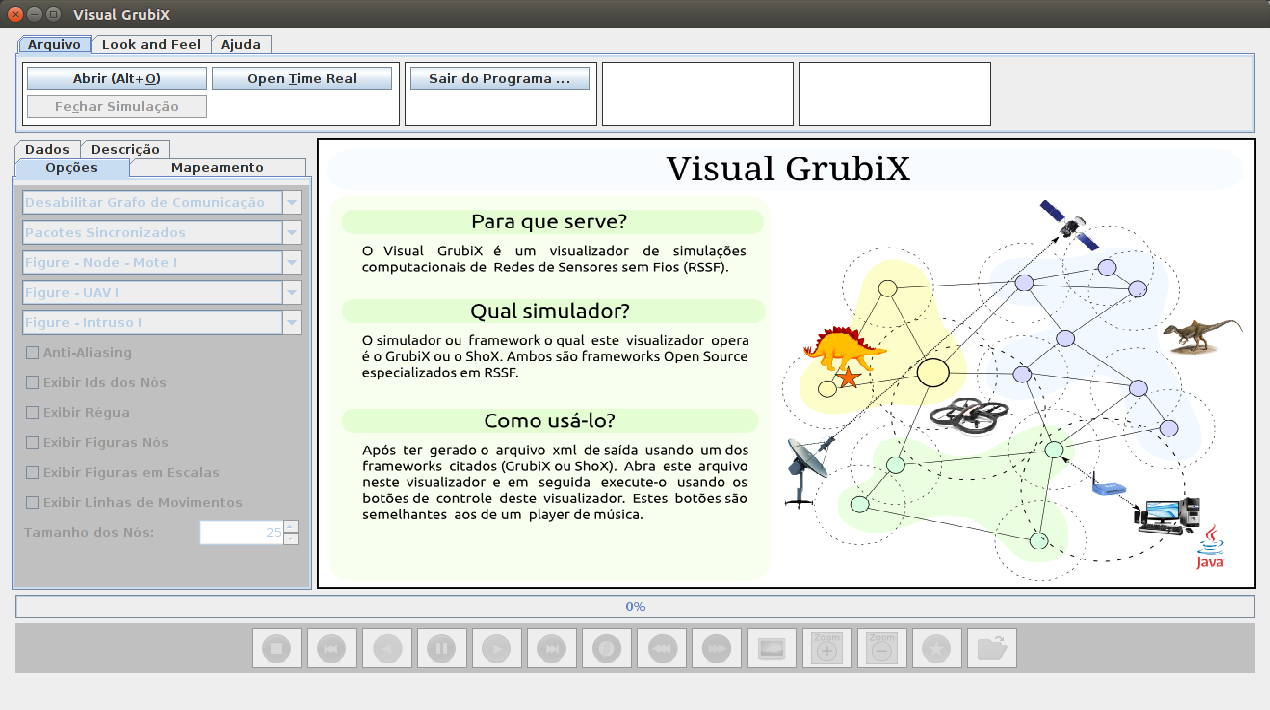Click the 0% simulation progress bar

(635, 607)
